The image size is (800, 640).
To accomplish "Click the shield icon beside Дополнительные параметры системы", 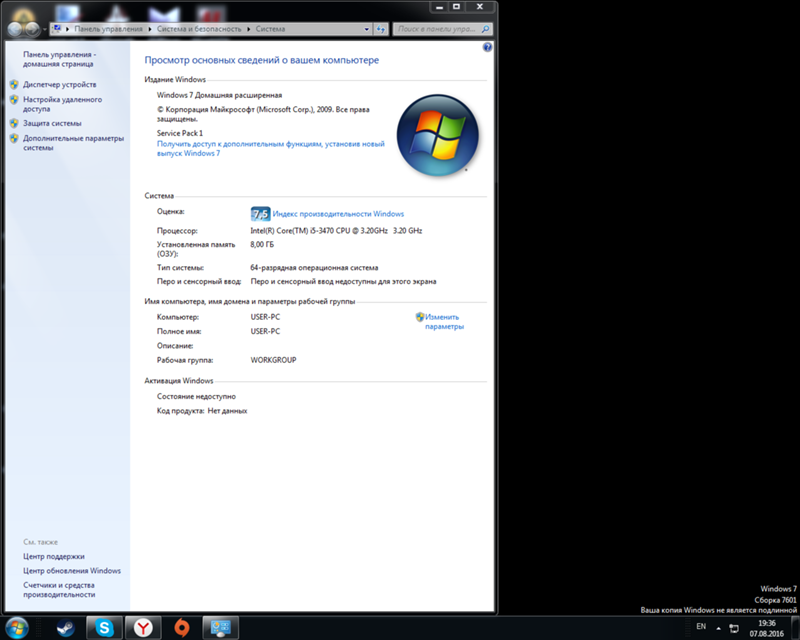I will 14,138.
